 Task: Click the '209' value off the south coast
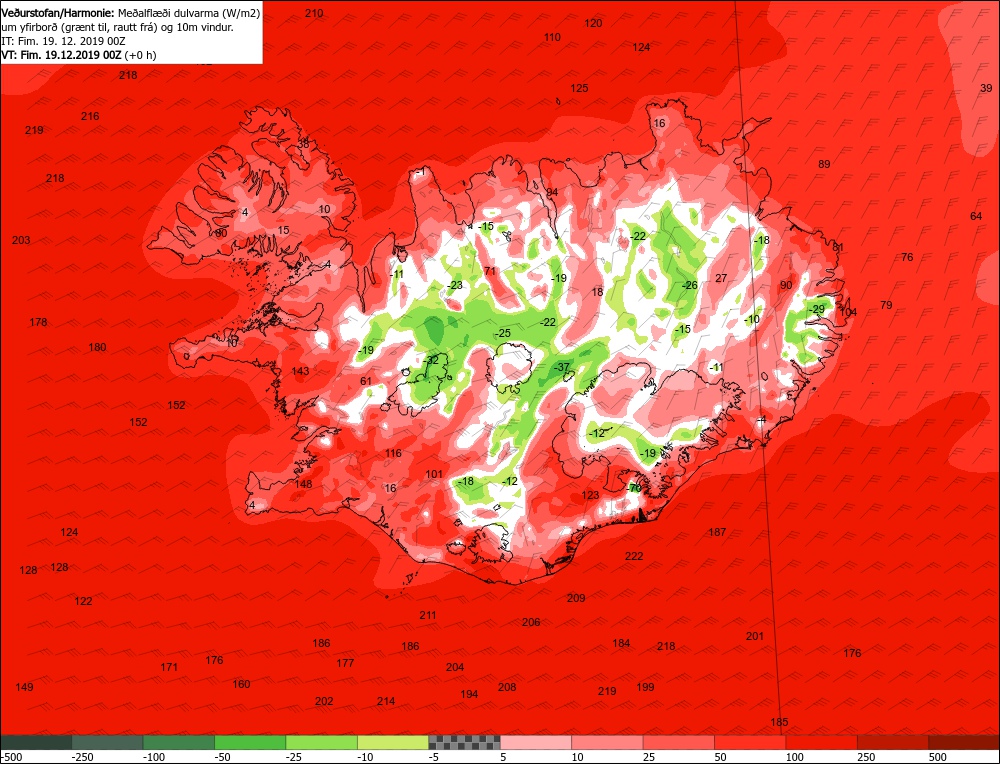pyautogui.click(x=576, y=598)
